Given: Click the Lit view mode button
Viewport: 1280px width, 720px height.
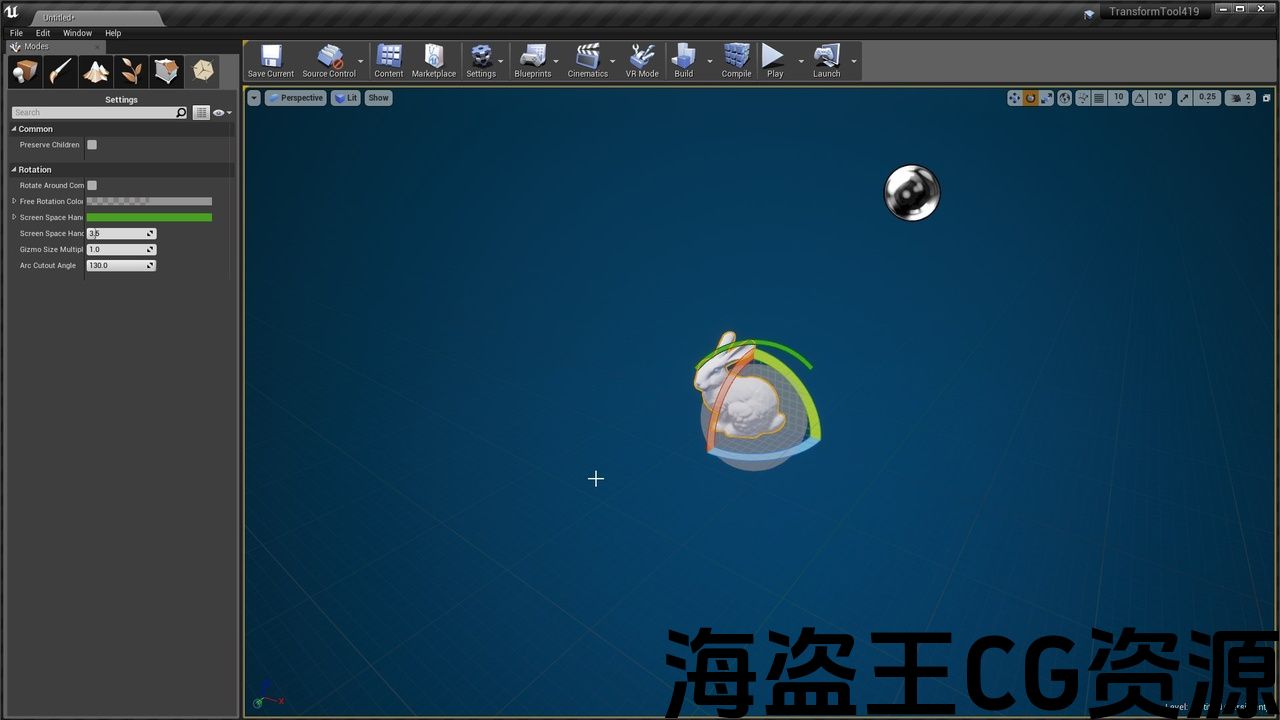Looking at the screenshot, I should tap(346, 98).
